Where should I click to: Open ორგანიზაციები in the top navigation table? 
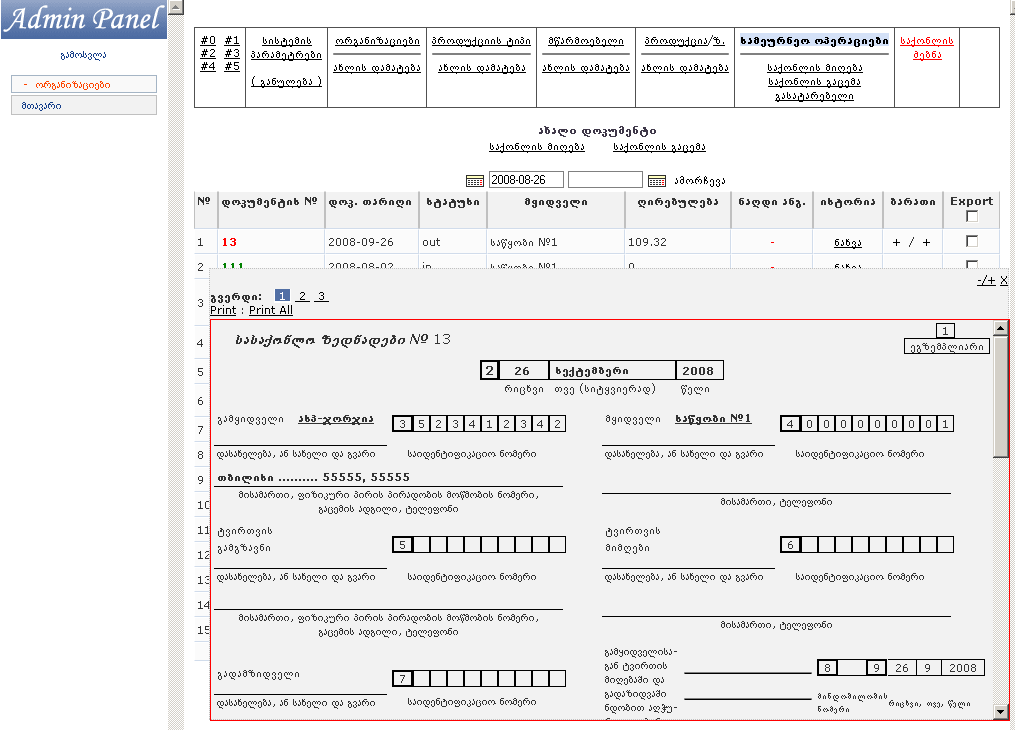pyautogui.click(x=377, y=41)
